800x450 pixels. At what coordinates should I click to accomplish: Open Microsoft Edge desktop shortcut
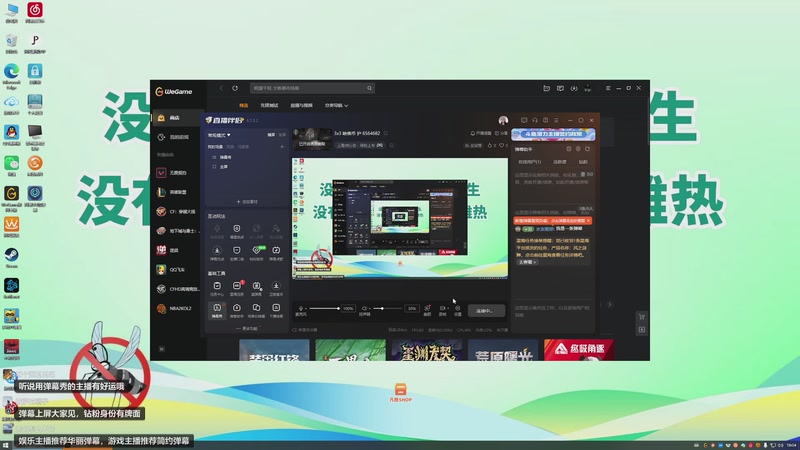coord(11,76)
